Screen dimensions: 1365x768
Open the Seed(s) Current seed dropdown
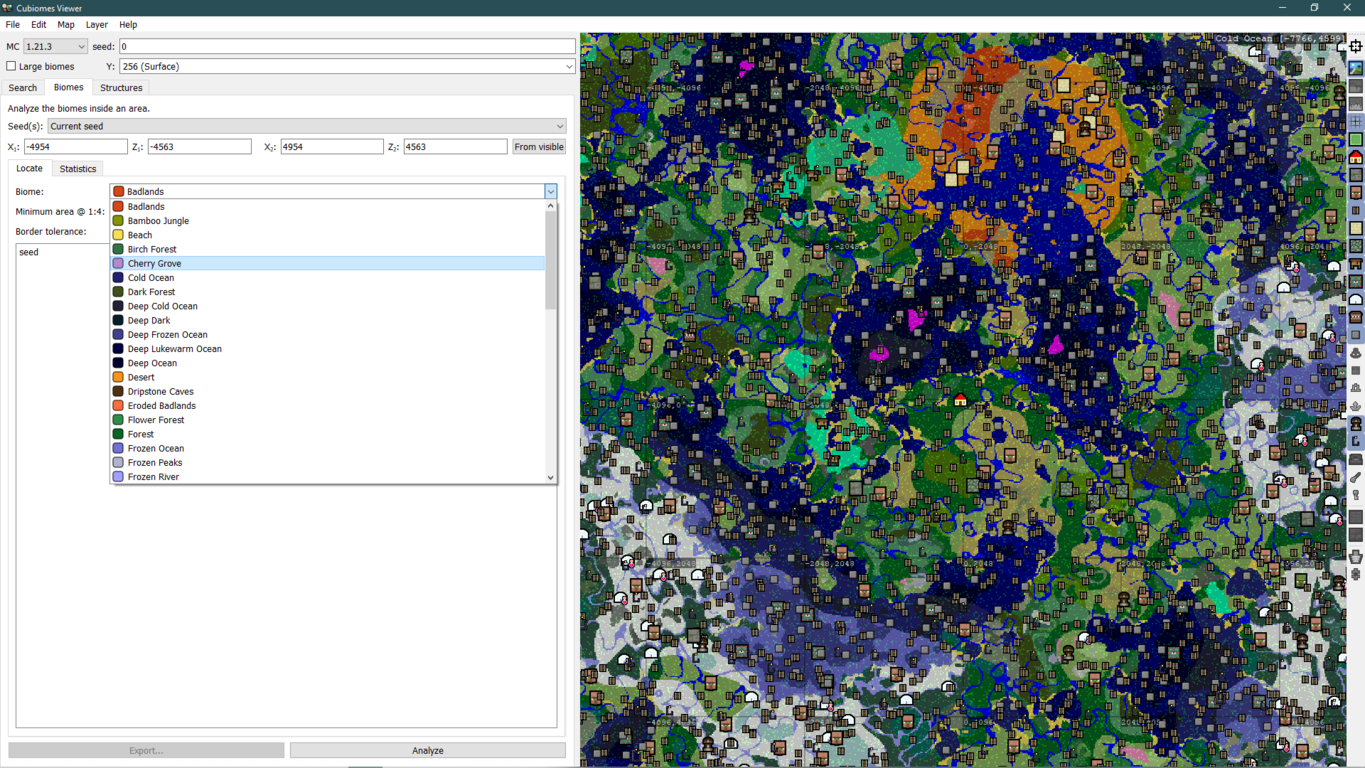point(306,126)
